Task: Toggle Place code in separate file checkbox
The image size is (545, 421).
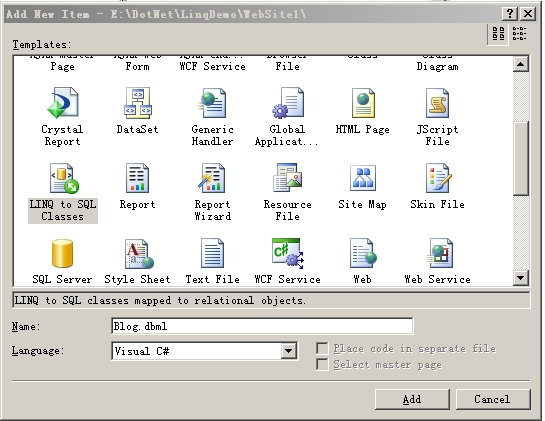Action: tap(322, 348)
